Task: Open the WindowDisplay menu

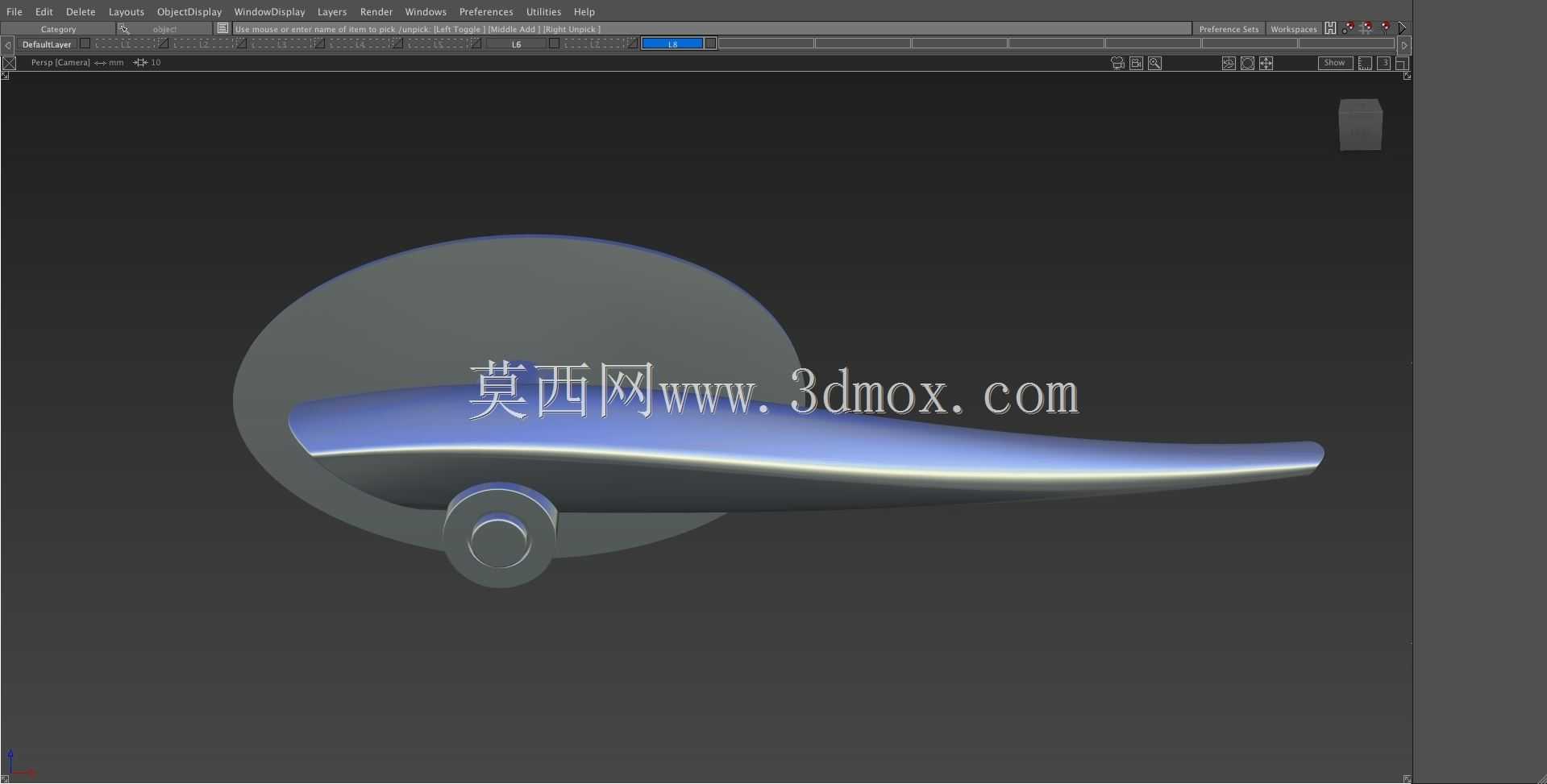Action: click(269, 11)
